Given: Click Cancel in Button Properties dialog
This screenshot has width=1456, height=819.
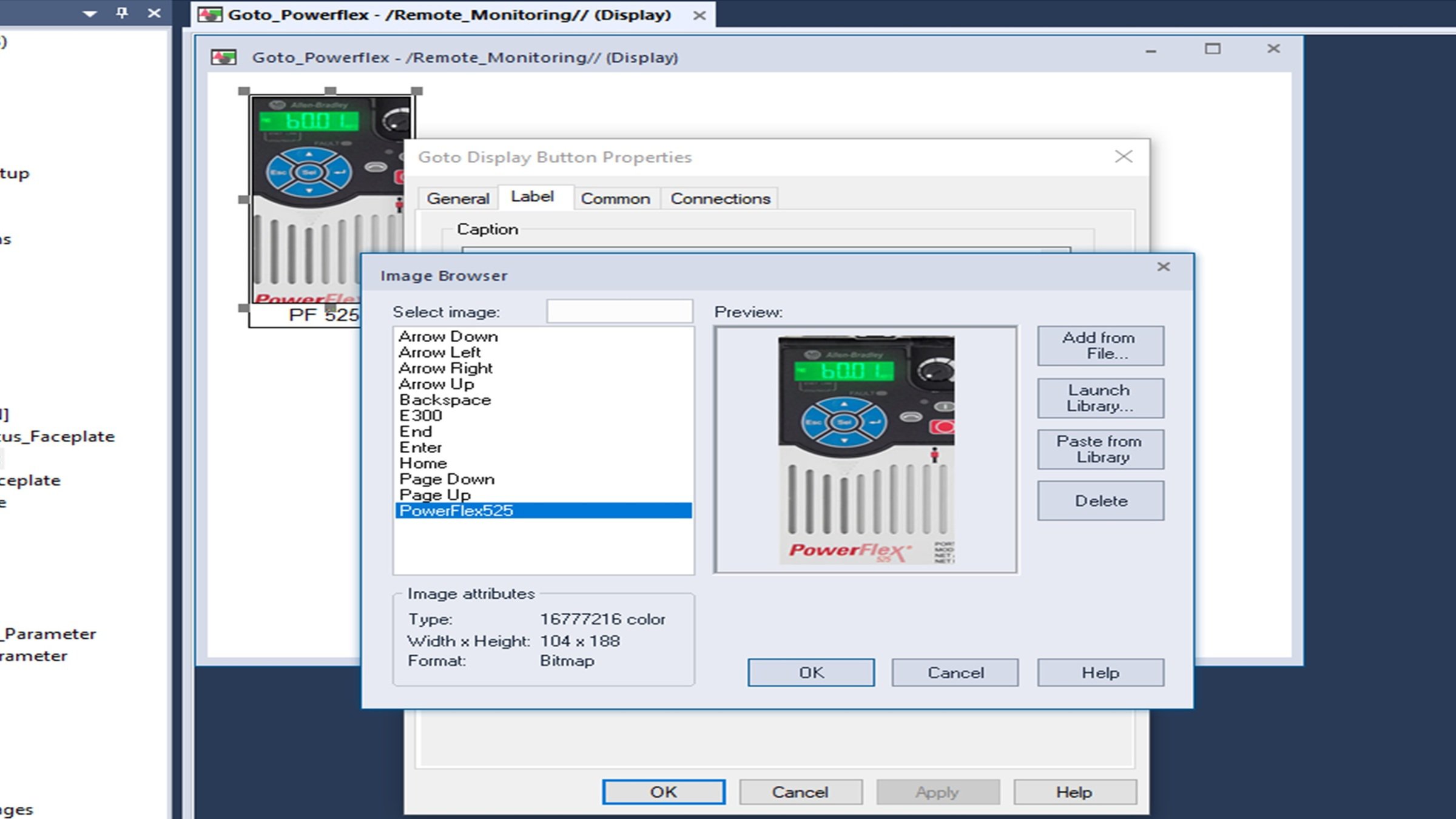Looking at the screenshot, I should tap(800, 792).
